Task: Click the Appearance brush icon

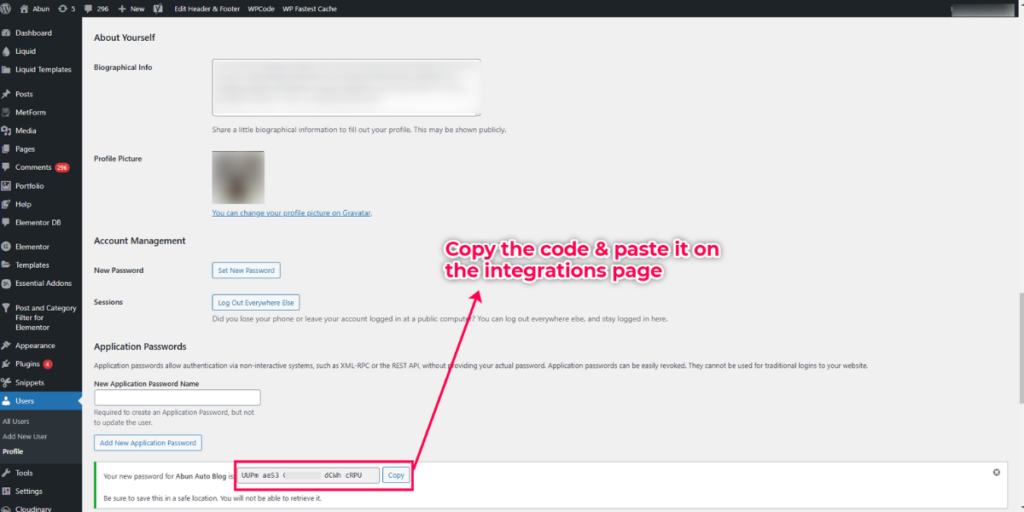Action: coord(6,345)
